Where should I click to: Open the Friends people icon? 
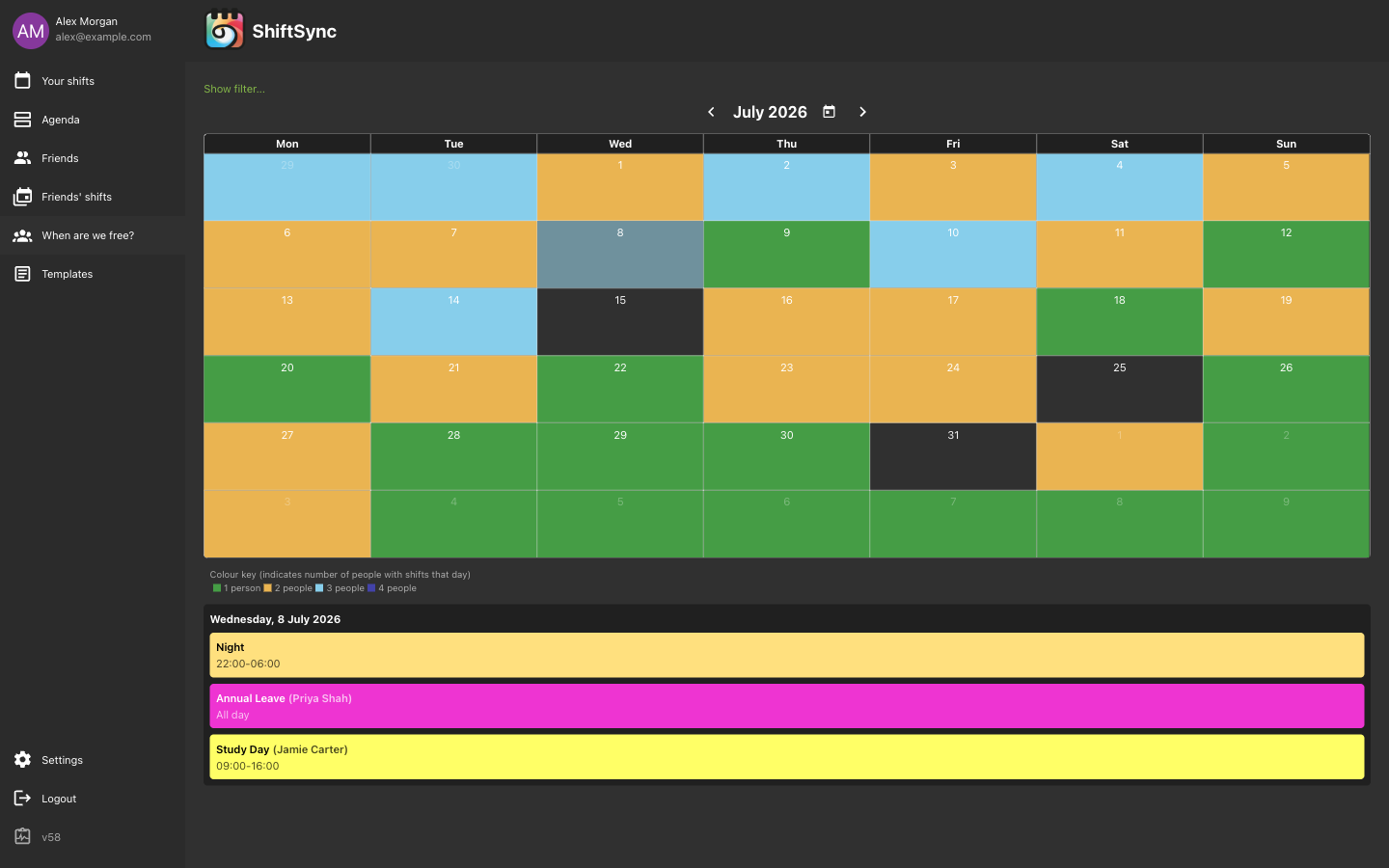click(22, 158)
